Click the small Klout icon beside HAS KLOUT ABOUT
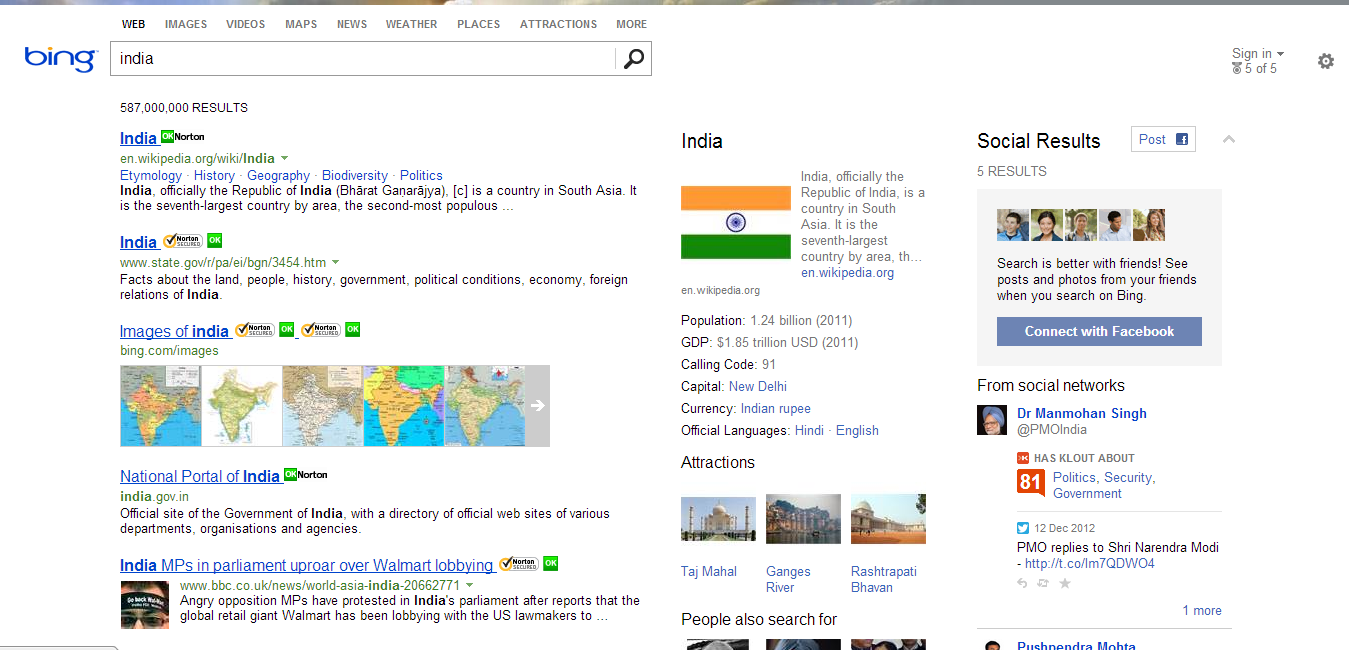 pyautogui.click(x=1023, y=458)
